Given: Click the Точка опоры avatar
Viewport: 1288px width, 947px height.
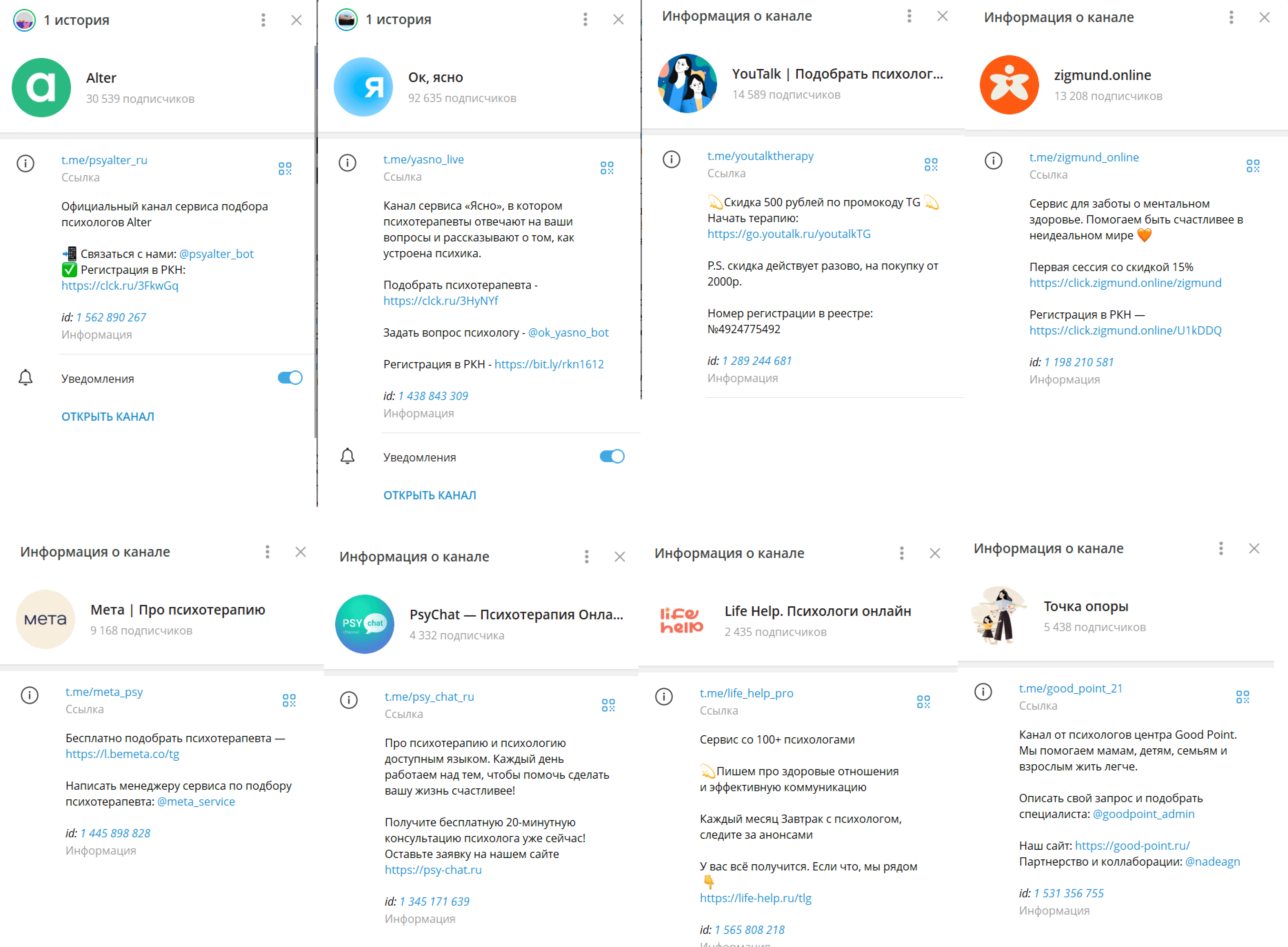Looking at the screenshot, I should tap(999, 616).
